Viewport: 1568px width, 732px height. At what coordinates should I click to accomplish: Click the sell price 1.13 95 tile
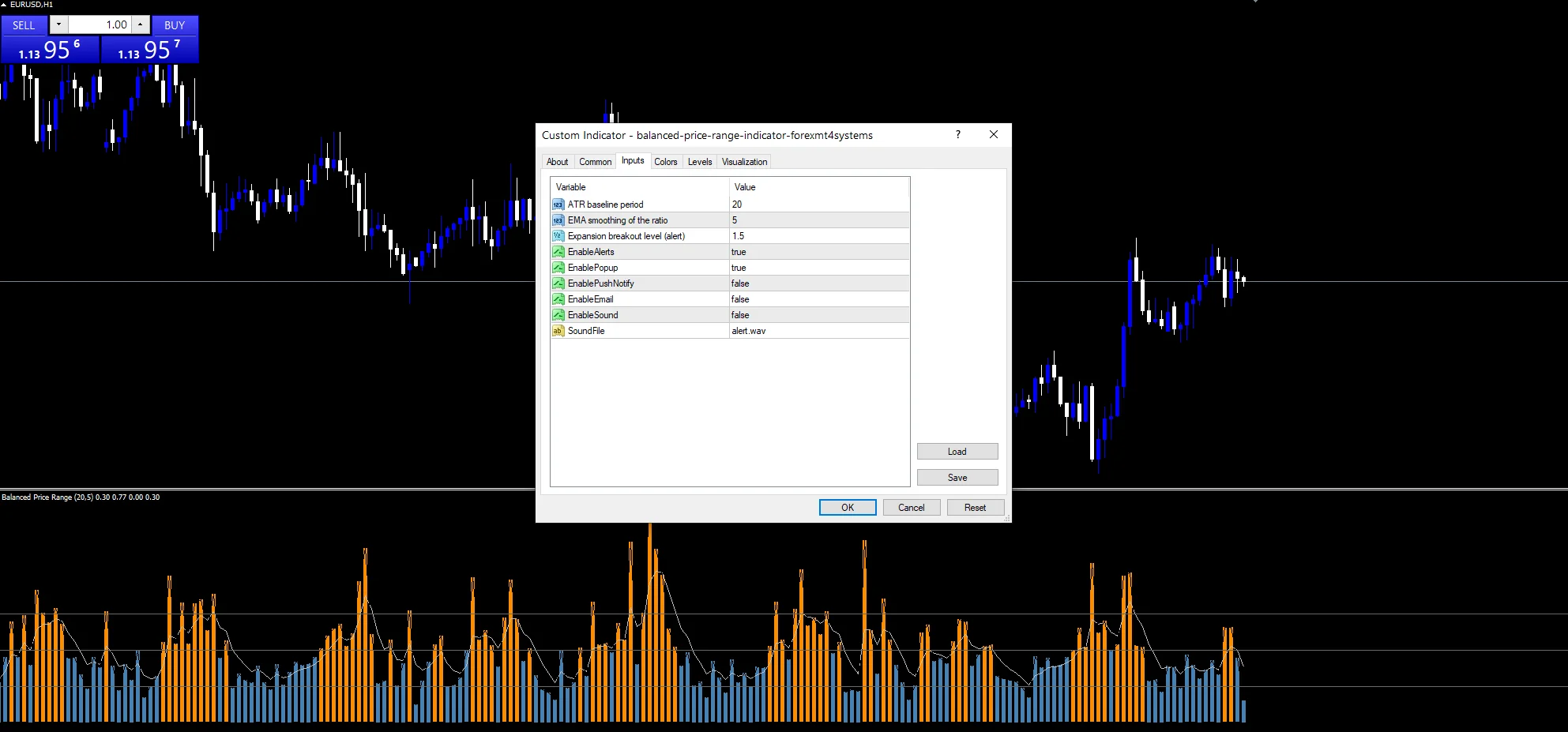(50, 50)
